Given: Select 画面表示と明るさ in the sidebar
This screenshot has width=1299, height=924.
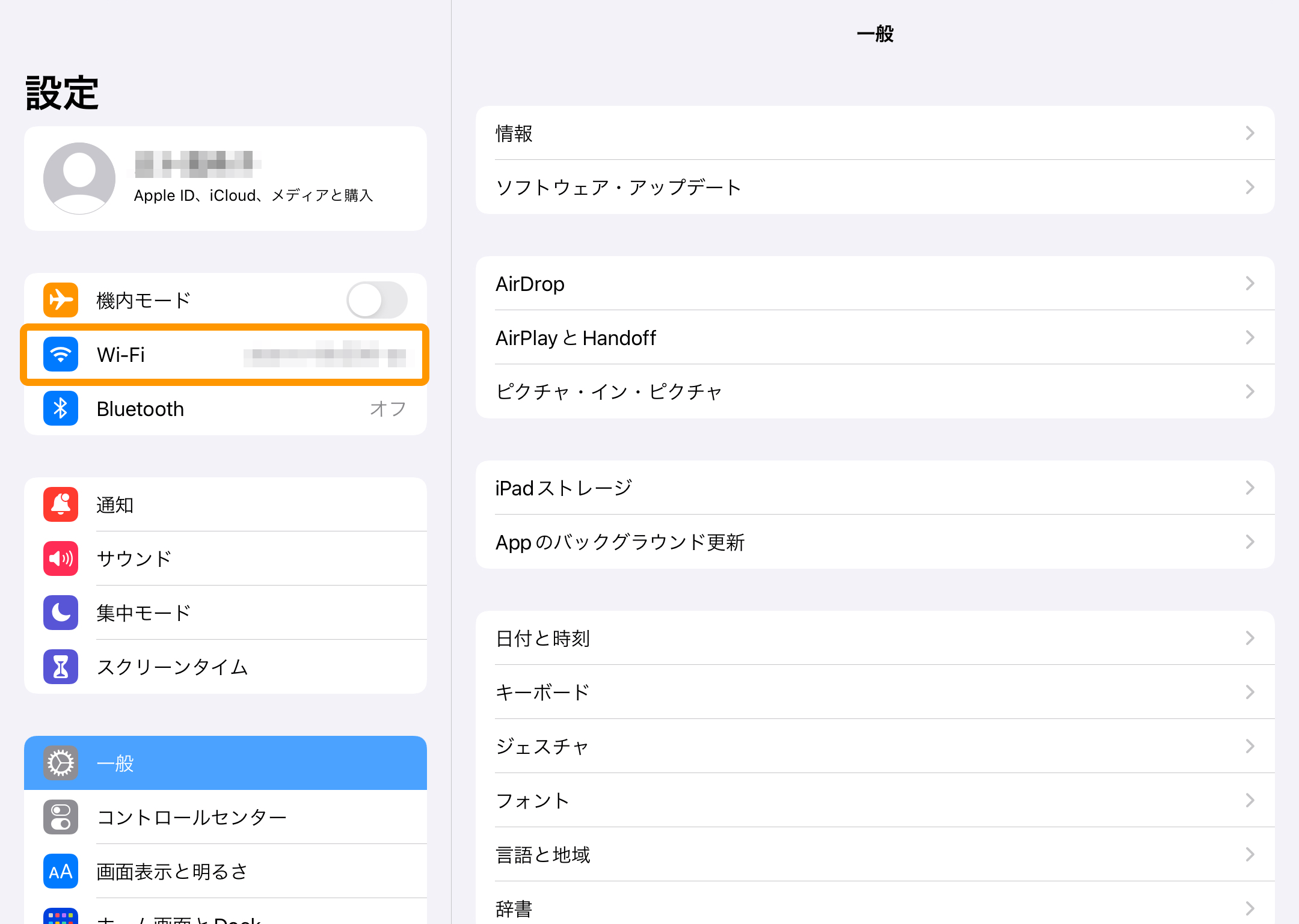Looking at the screenshot, I should 226,871.
